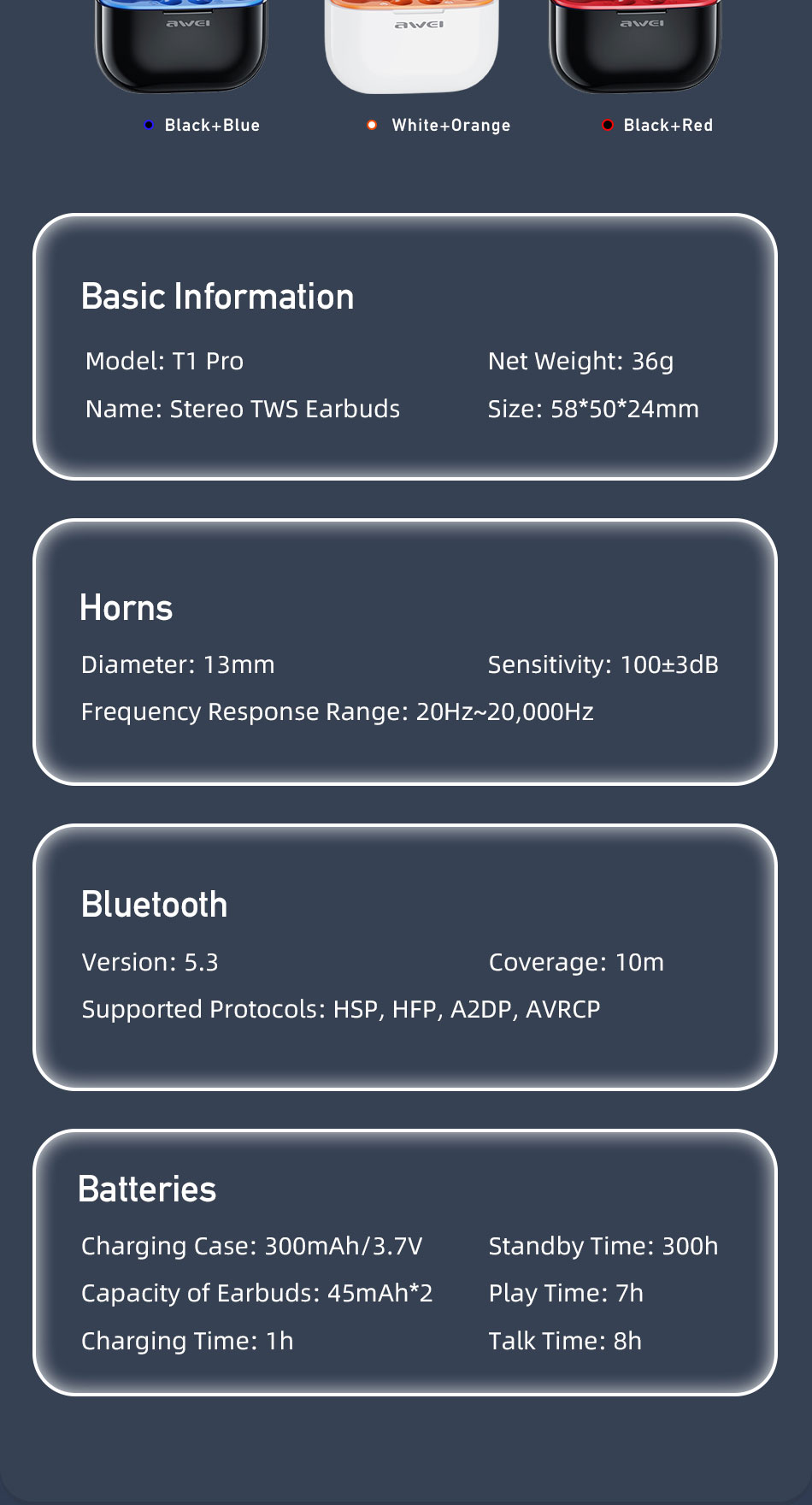Image resolution: width=812 pixels, height=1505 pixels.
Task: Click the White+Orange earbuds case image
Action: coord(411,44)
